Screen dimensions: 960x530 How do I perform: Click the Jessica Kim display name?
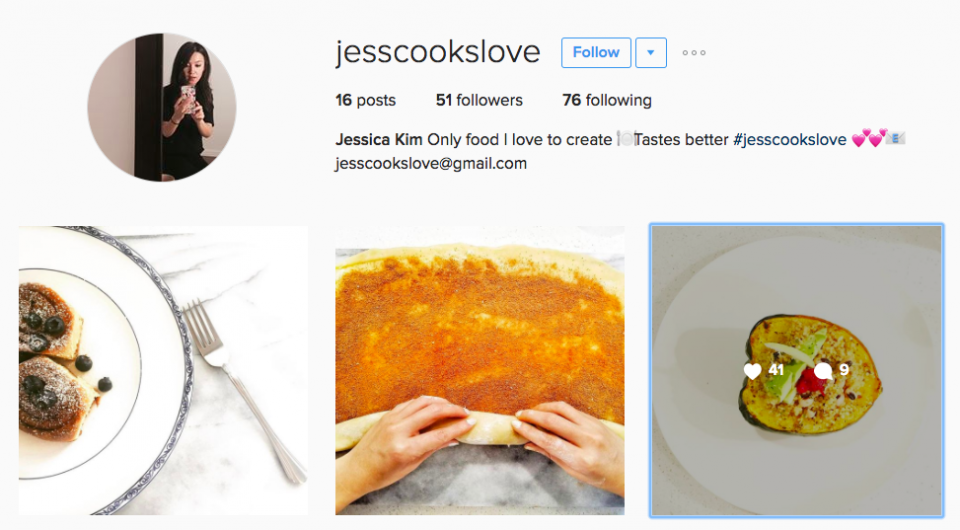pyautogui.click(x=378, y=140)
